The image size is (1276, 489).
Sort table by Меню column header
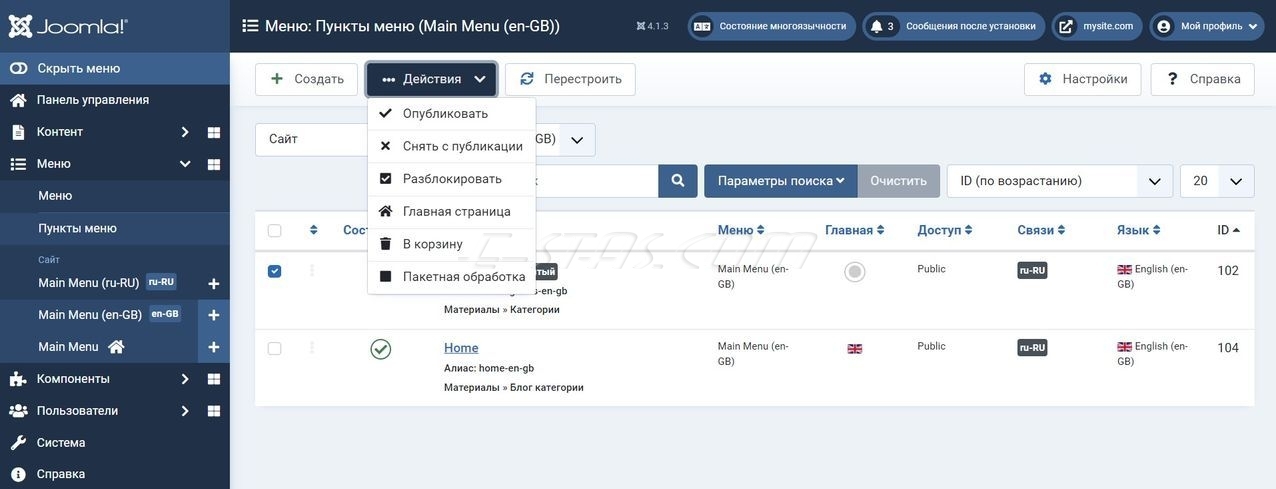point(742,230)
